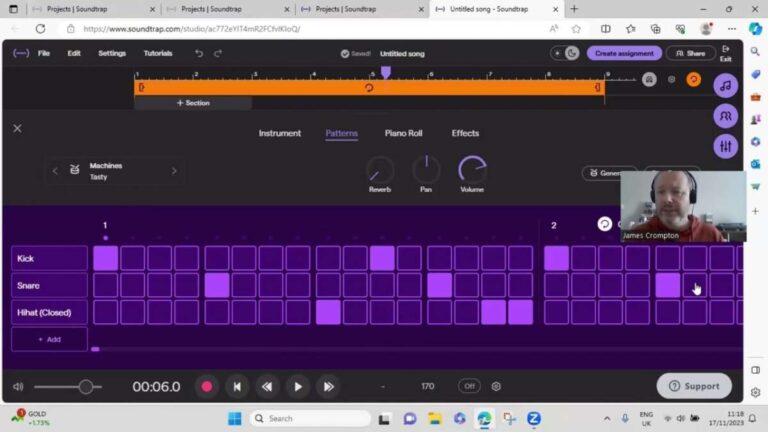Screen dimensions: 768x432
Task: Toggle the last Hihat step in bar 1
Action: [520, 312]
